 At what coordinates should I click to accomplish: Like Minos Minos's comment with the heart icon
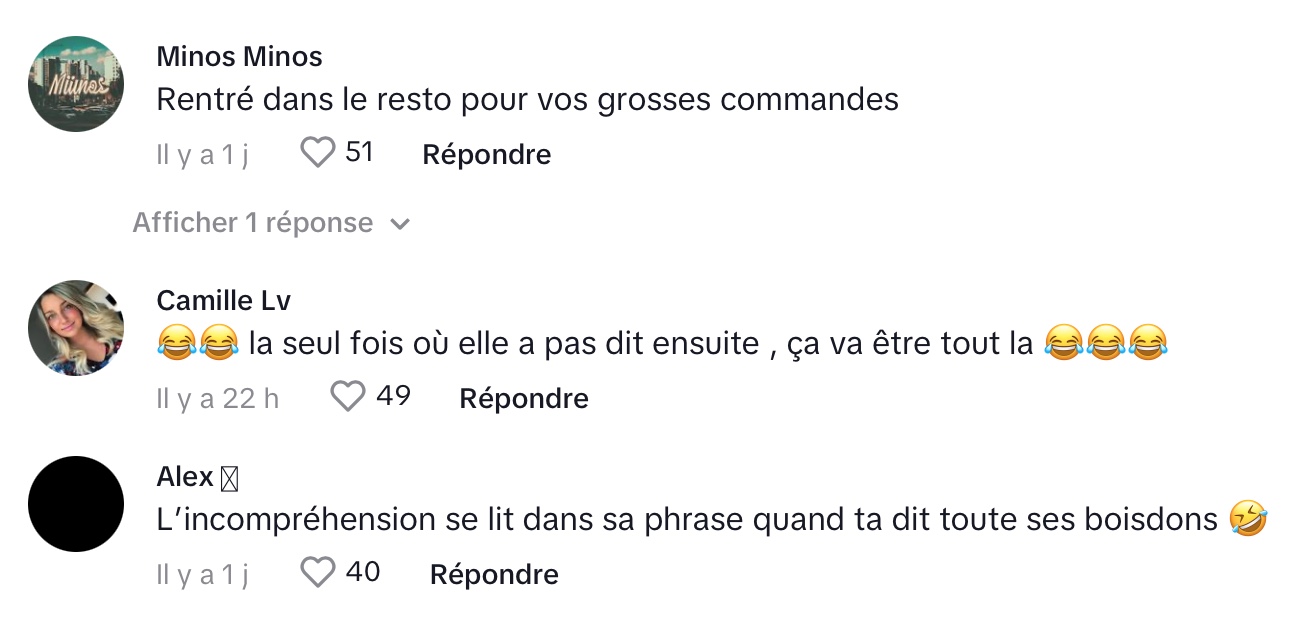(318, 153)
